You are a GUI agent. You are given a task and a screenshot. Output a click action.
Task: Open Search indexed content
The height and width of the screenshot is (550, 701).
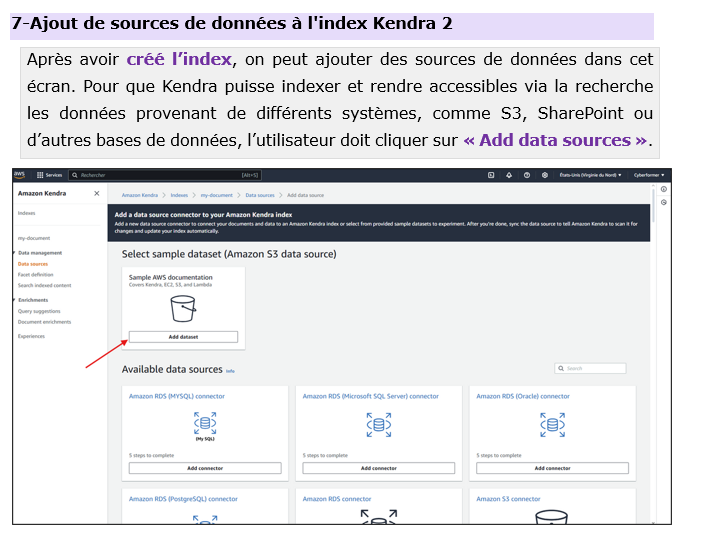pos(44,285)
